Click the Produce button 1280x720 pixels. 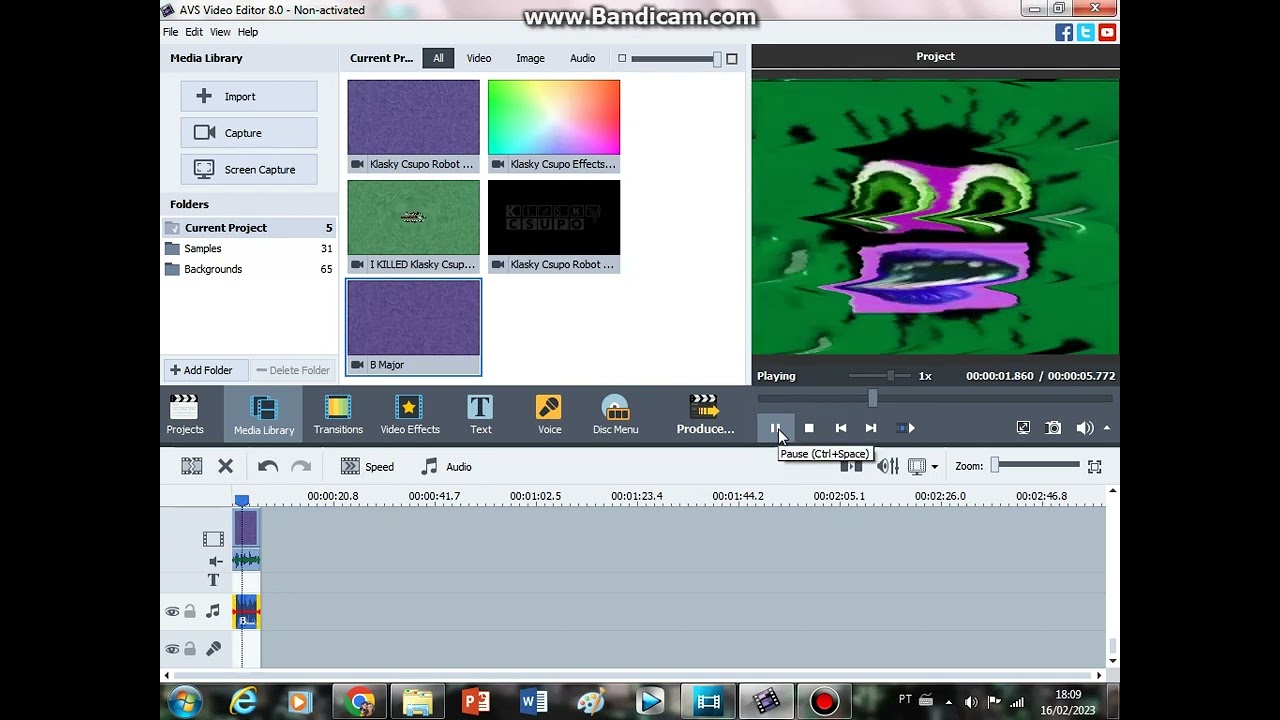coord(705,414)
